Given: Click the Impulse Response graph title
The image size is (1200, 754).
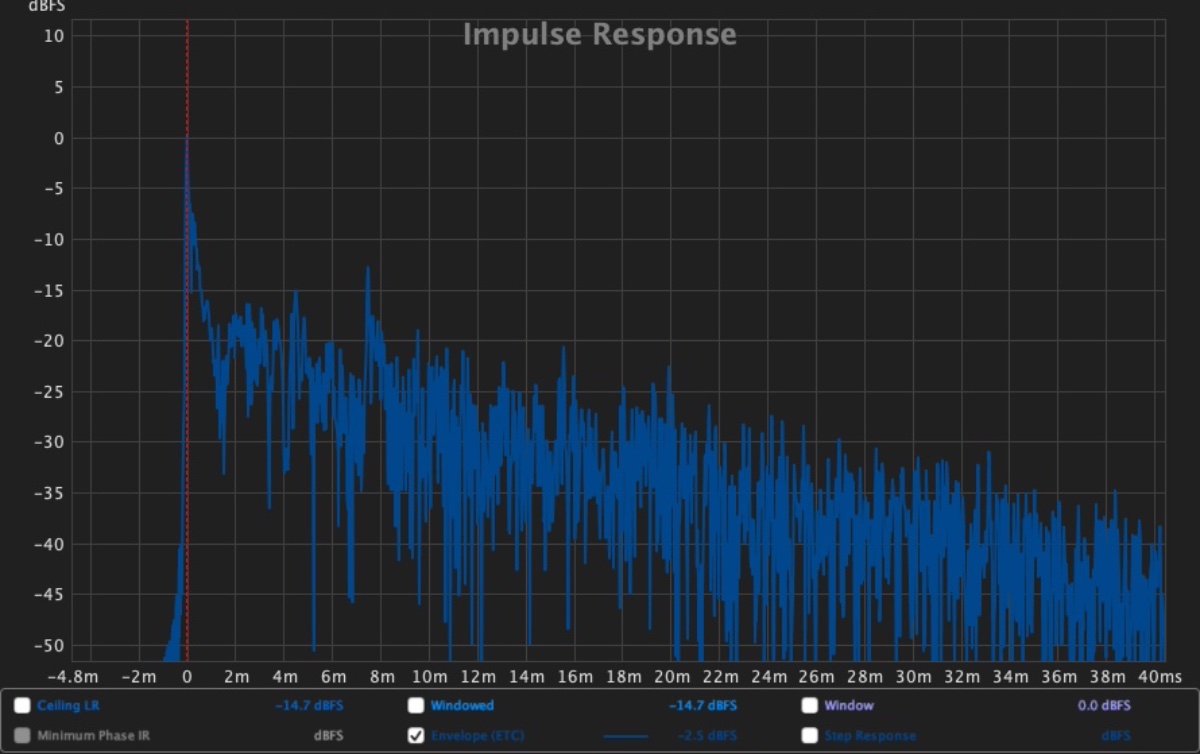Looking at the screenshot, I should coord(599,35).
